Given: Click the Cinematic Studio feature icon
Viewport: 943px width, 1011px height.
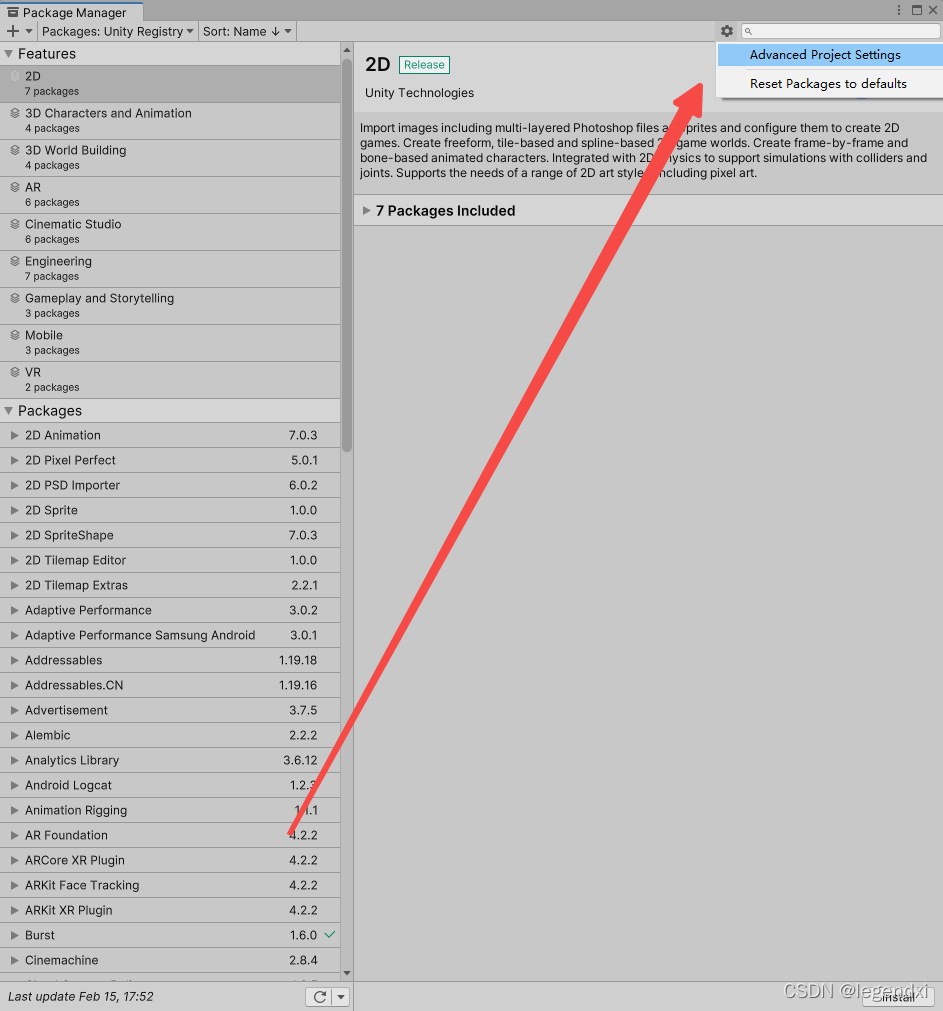Looking at the screenshot, I should coord(15,224).
